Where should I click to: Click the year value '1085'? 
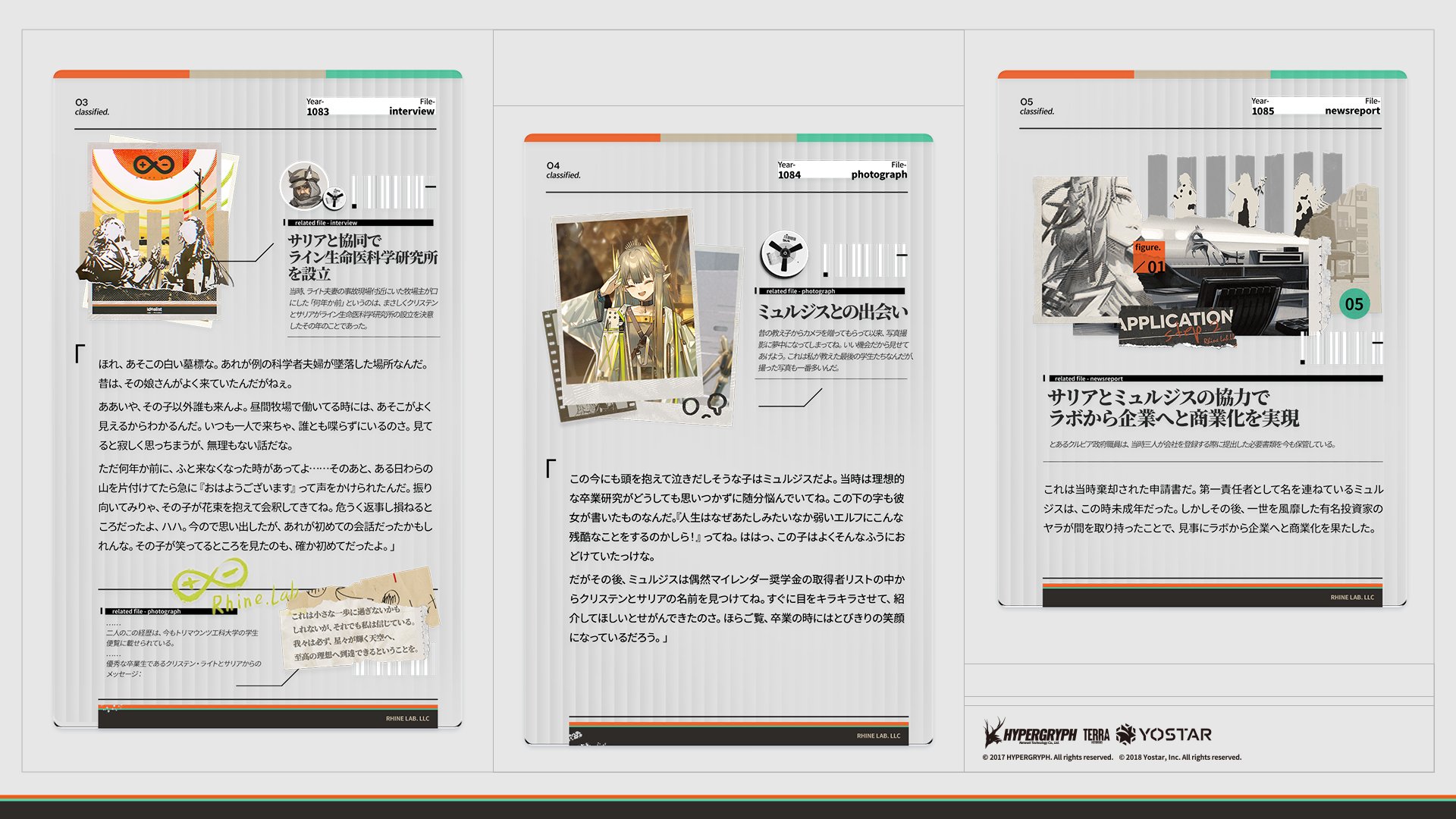click(x=1263, y=111)
